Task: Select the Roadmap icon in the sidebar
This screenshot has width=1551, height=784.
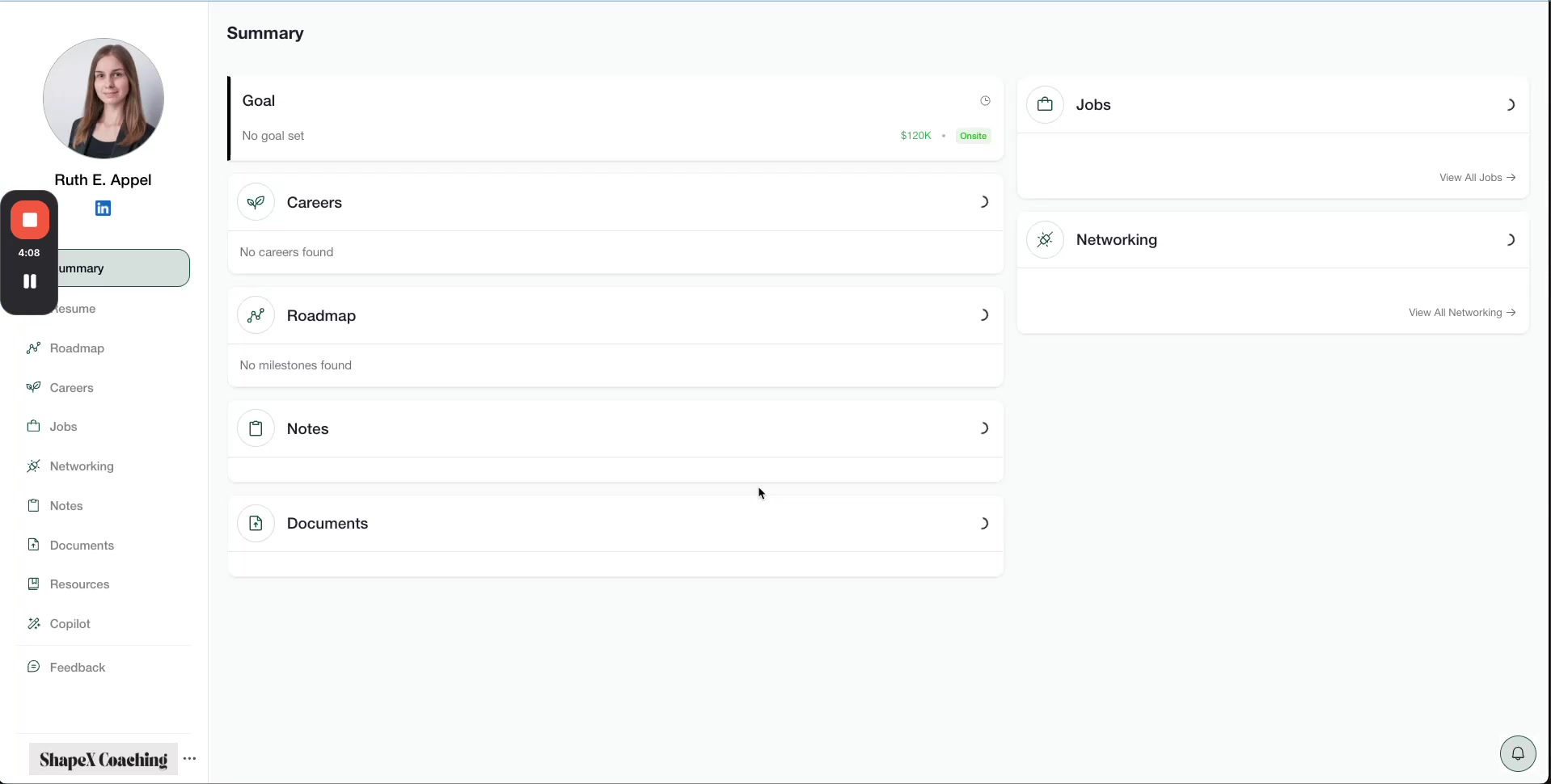Action: click(x=32, y=348)
